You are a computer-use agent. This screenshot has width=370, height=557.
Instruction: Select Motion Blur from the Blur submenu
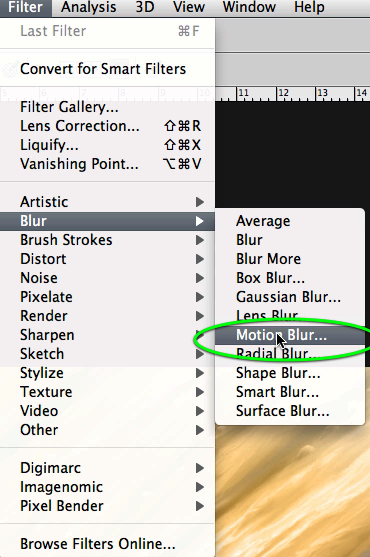click(x=290, y=335)
